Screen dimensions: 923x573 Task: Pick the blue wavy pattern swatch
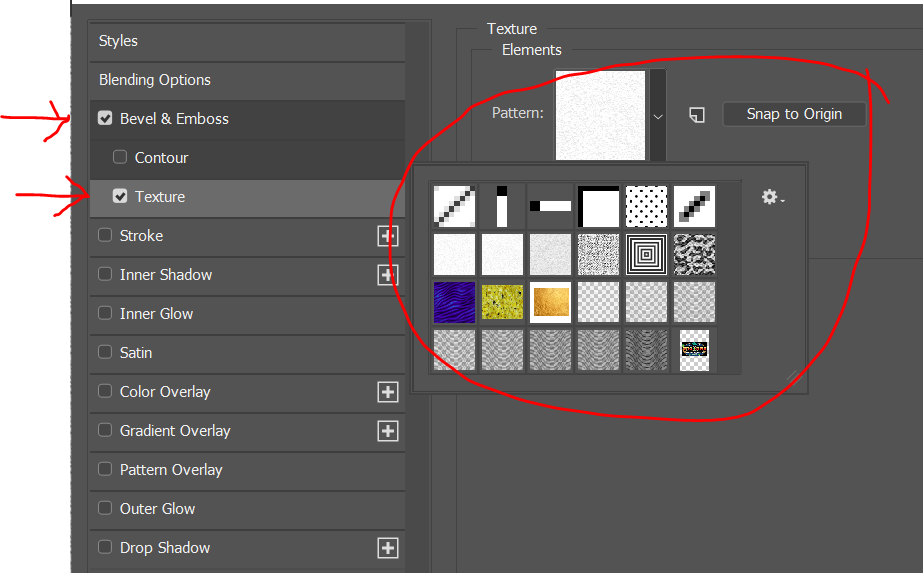click(x=454, y=302)
